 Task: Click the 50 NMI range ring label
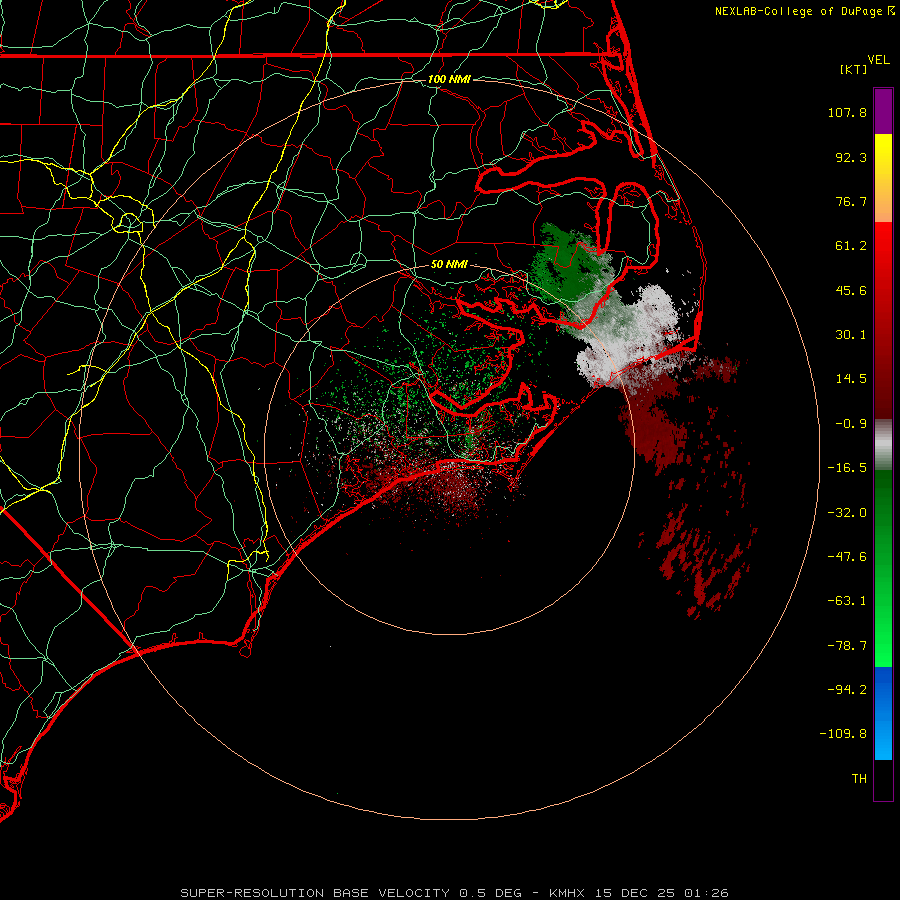[449, 264]
